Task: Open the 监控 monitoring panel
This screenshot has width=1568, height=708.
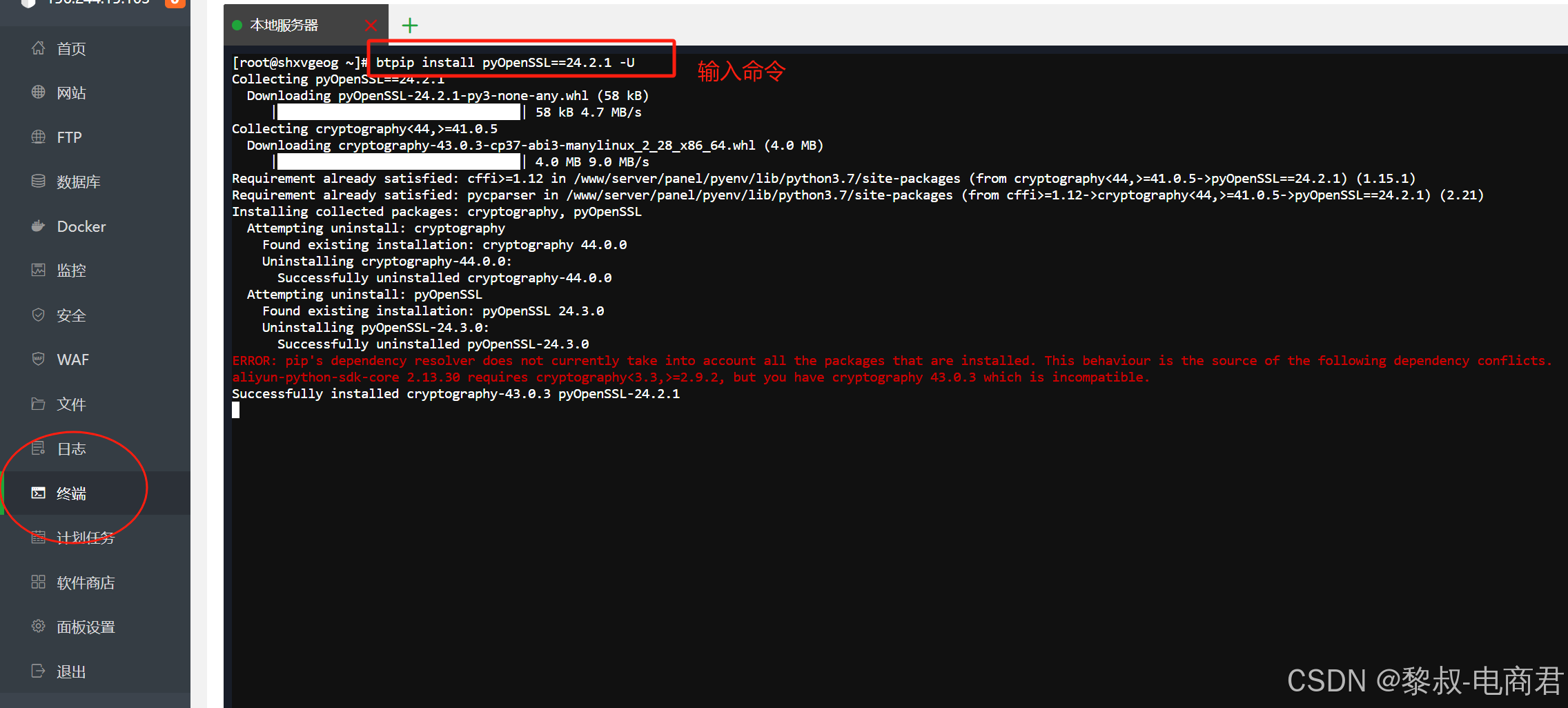Action: pos(71,270)
